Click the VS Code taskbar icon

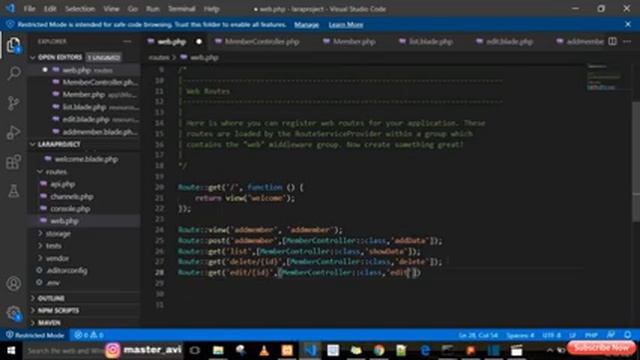pyautogui.click(x=311, y=350)
